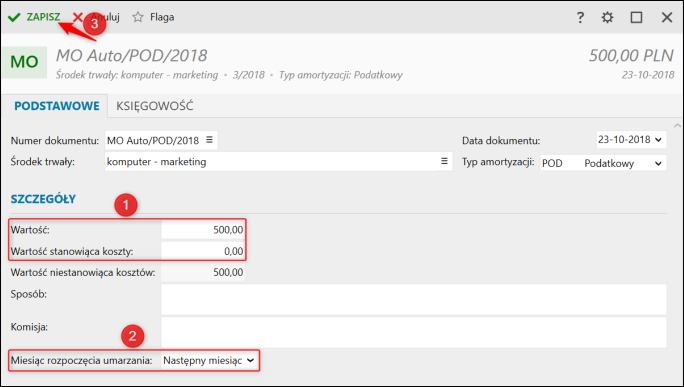Open Środek trwały list icon

click(x=444, y=161)
